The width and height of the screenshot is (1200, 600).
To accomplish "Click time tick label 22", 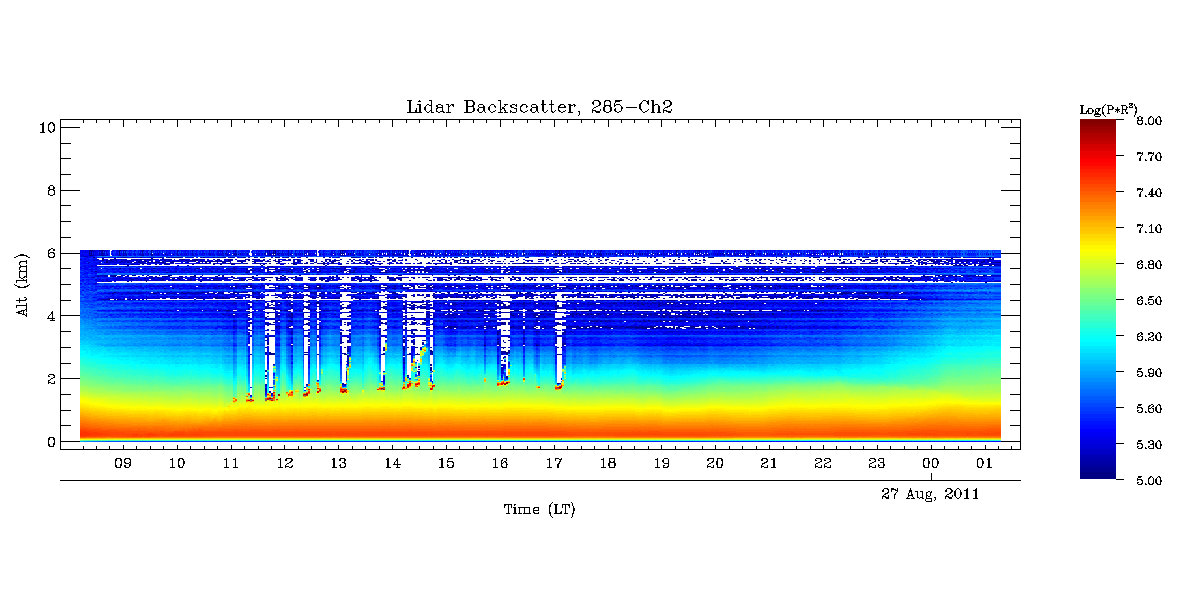I will [823, 464].
